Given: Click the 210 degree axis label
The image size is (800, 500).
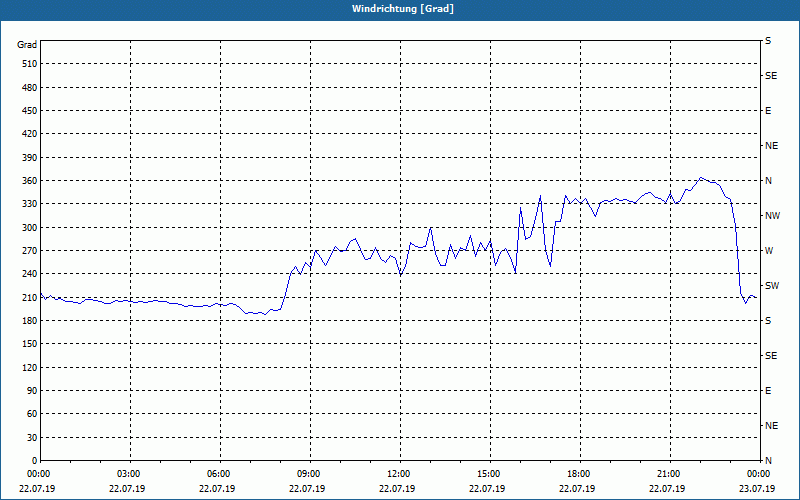Looking at the screenshot, I should (x=29, y=297).
